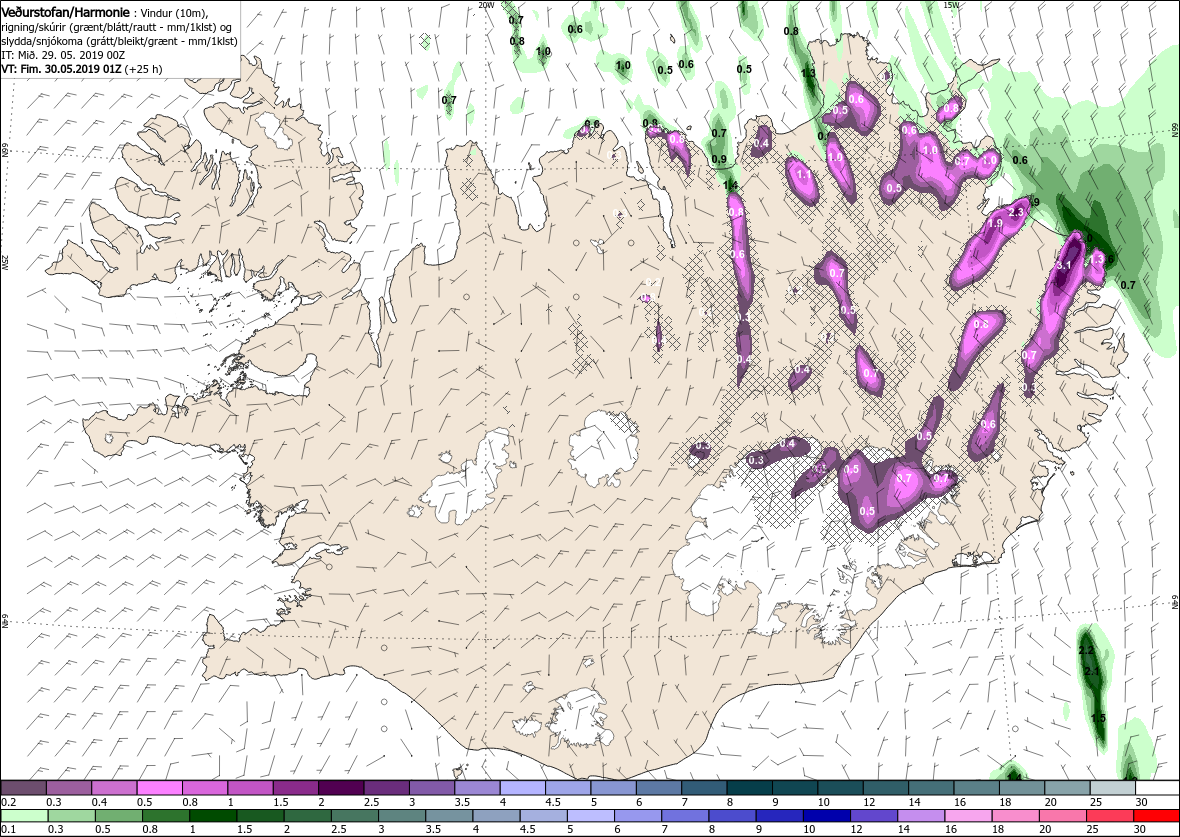Click the 2.2 rain value southeast of Iceland
The width and height of the screenshot is (1180, 837).
pyautogui.click(x=1086, y=650)
